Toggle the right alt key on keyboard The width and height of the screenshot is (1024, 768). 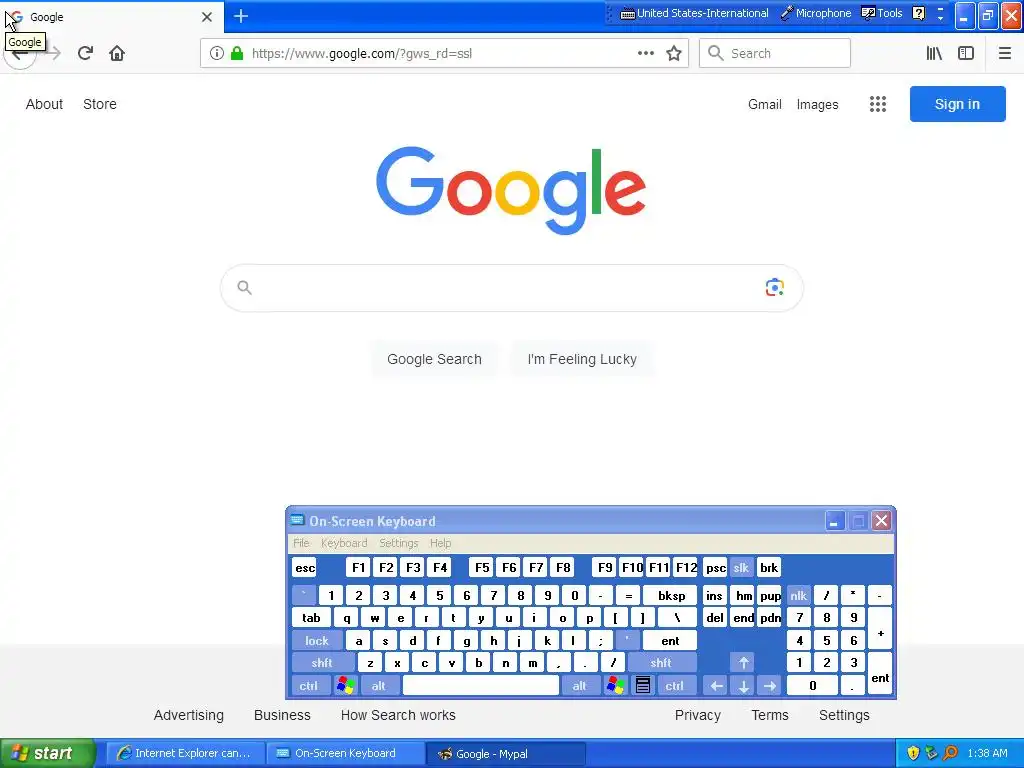coord(579,685)
